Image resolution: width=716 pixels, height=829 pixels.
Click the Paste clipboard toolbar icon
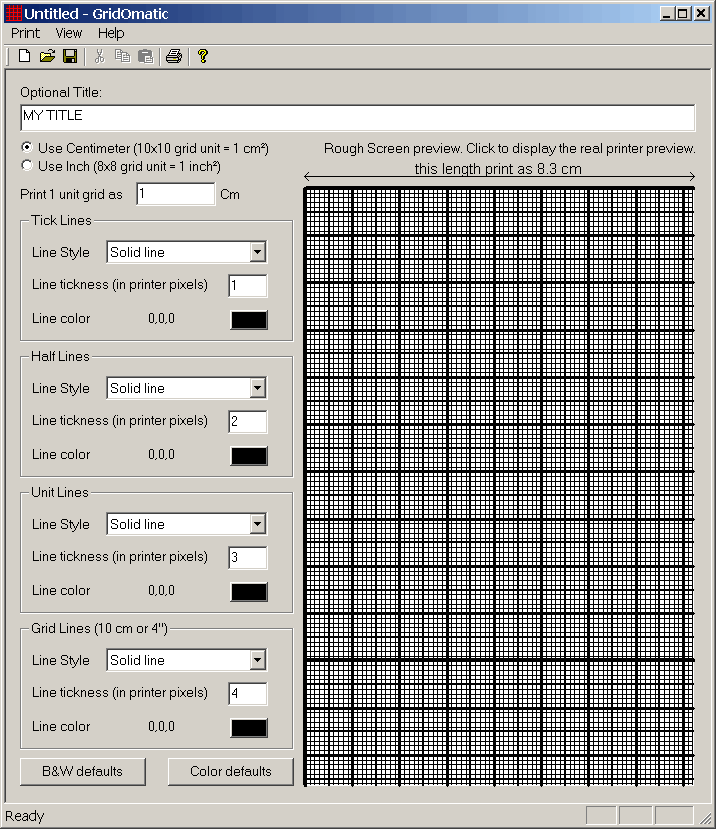145,56
